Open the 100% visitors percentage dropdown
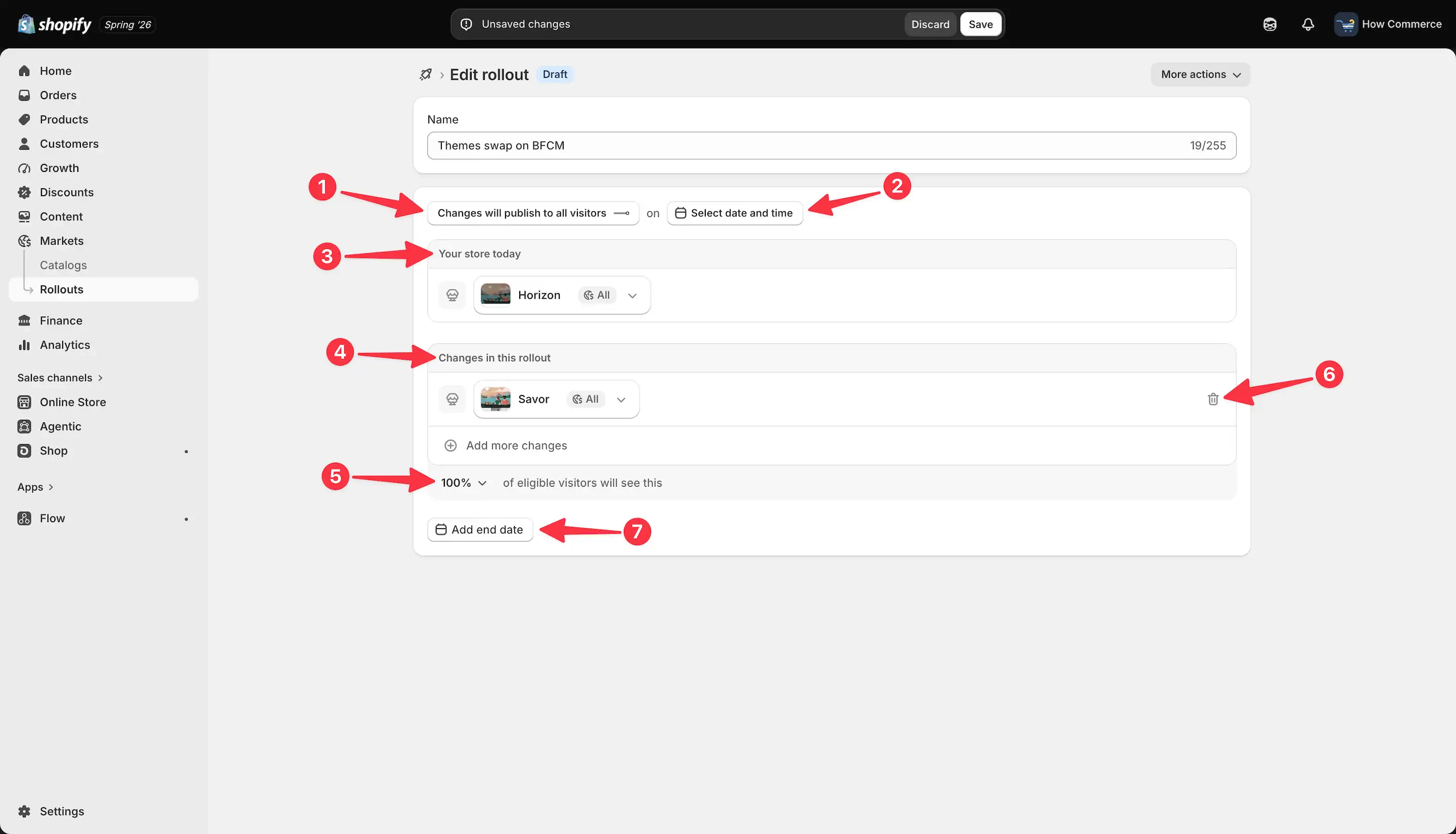The width and height of the screenshot is (1456, 834). tap(463, 483)
